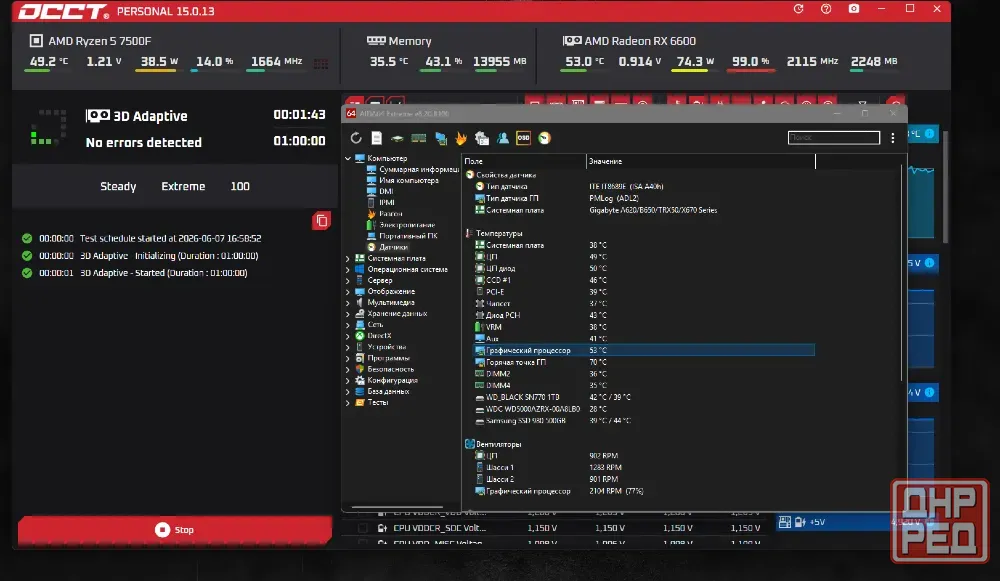This screenshot has width=1000, height=581.
Task: Open the AIDA64 report document icon
Action: tap(377, 138)
